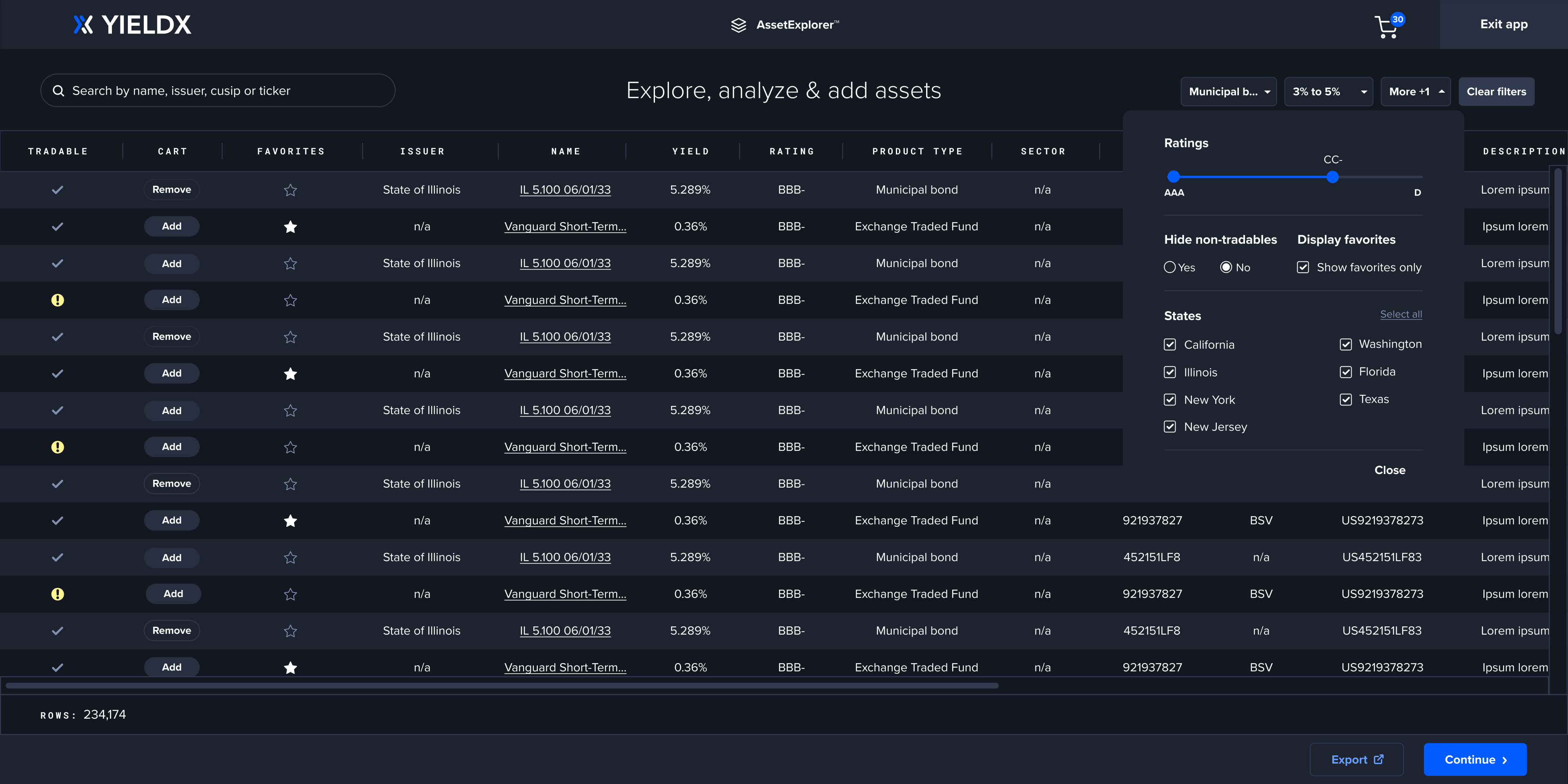Image resolution: width=1568 pixels, height=784 pixels.
Task: Uncheck Show favorites only checkbox
Action: click(1303, 267)
